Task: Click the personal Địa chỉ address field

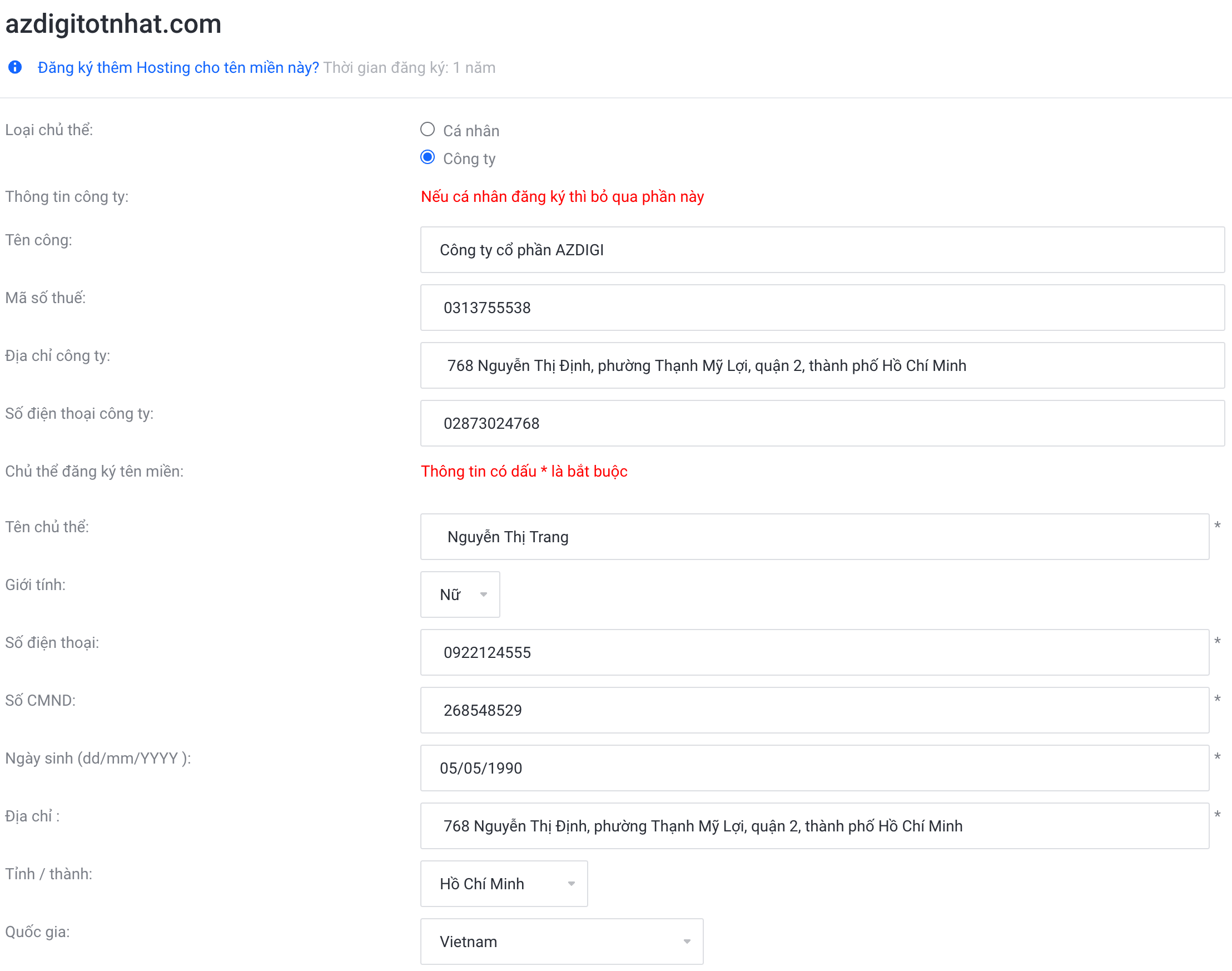Action: pos(814,826)
